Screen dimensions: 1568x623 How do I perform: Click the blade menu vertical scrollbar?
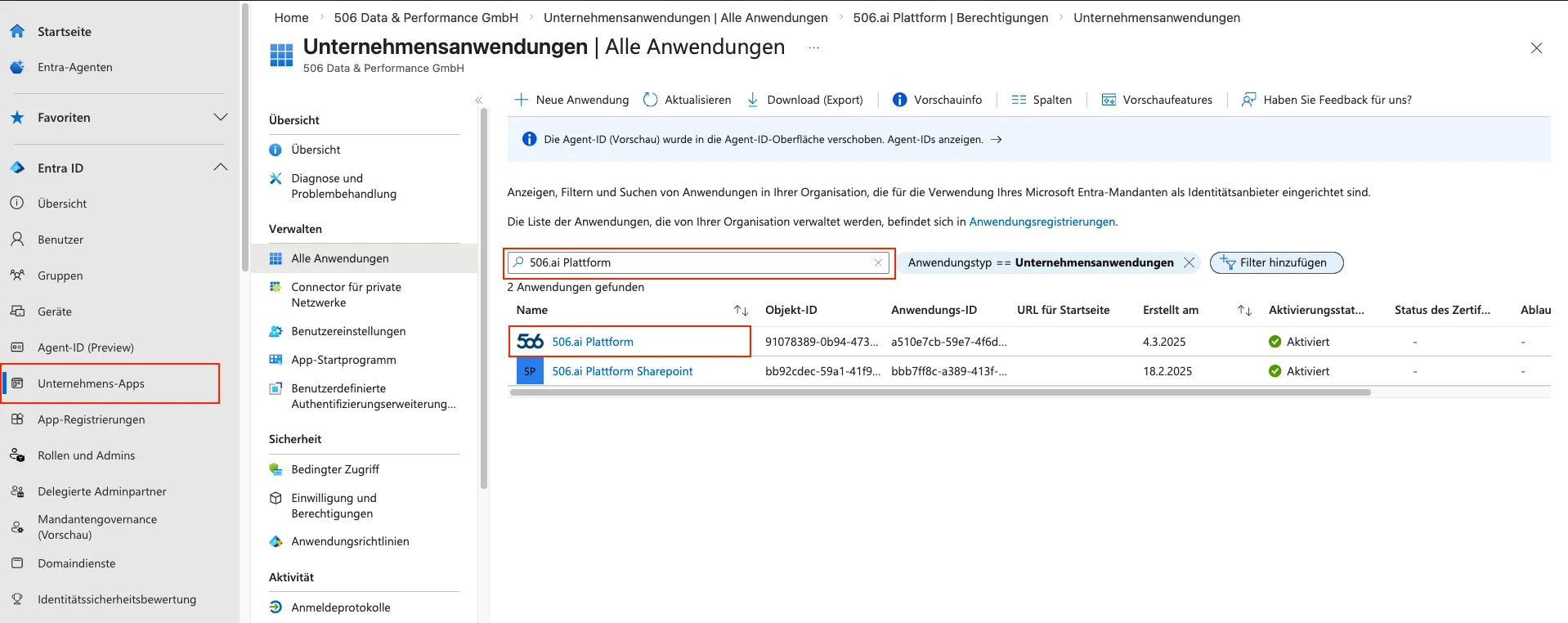click(x=484, y=298)
